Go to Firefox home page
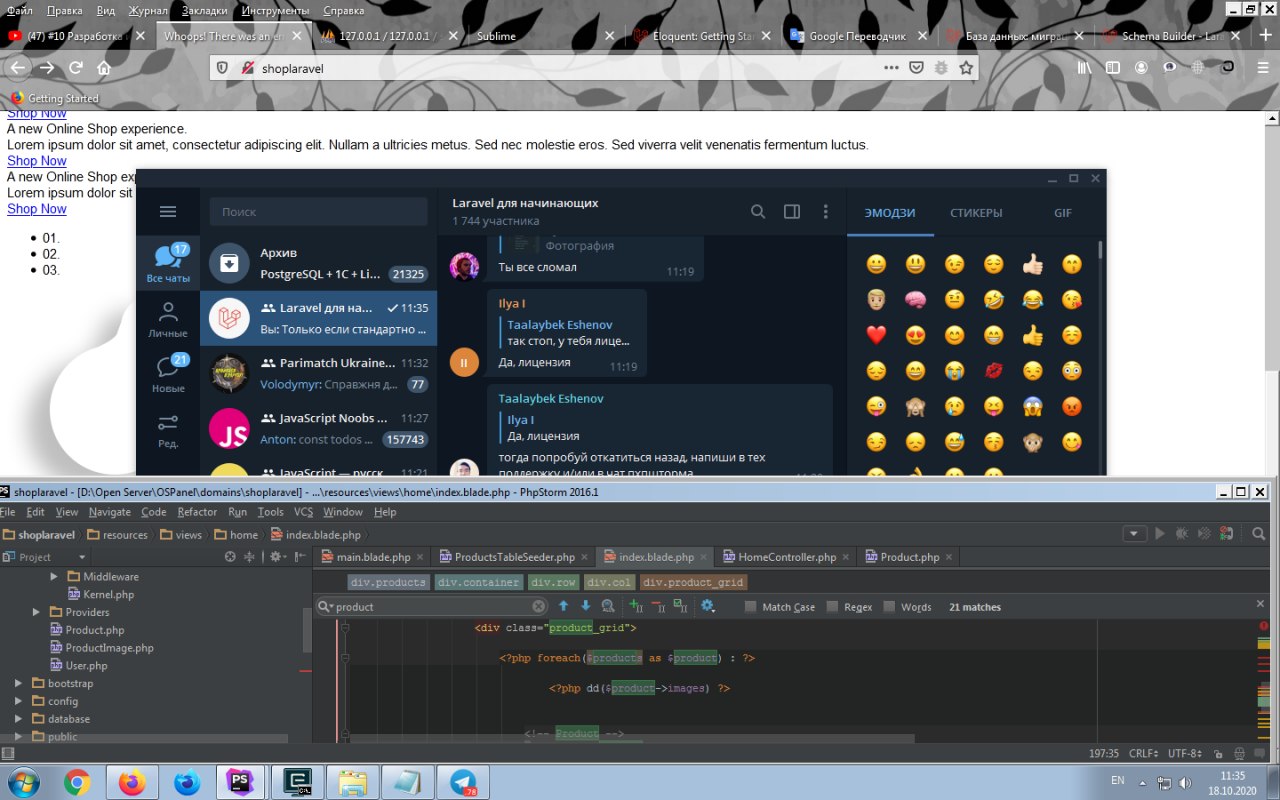 (x=104, y=68)
